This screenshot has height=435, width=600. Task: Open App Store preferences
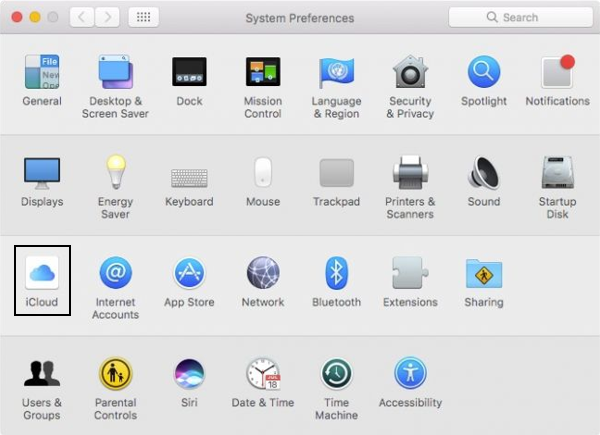[189, 282]
